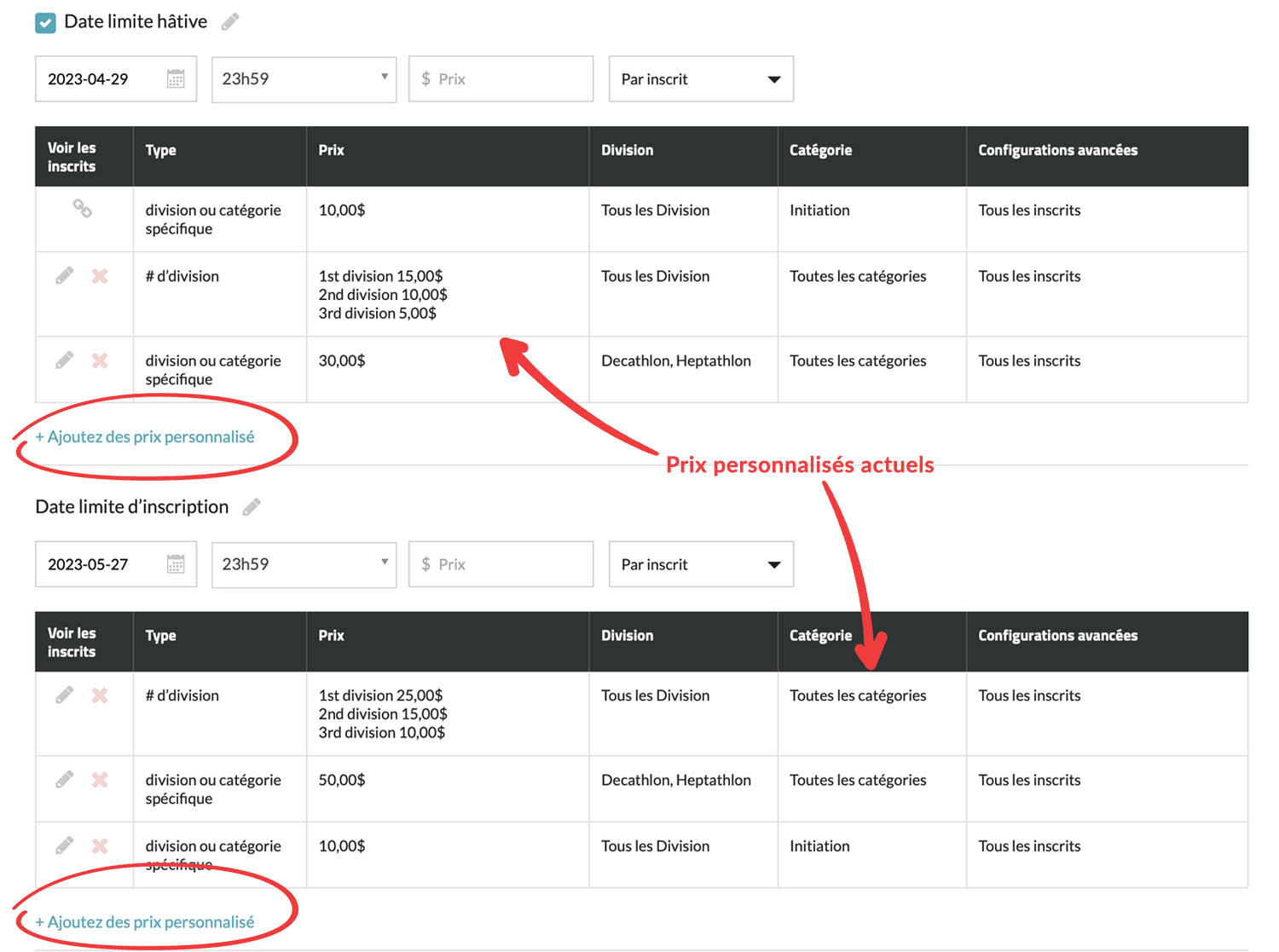Expand the 23h59 time dropdown for registration deadline

point(304,564)
